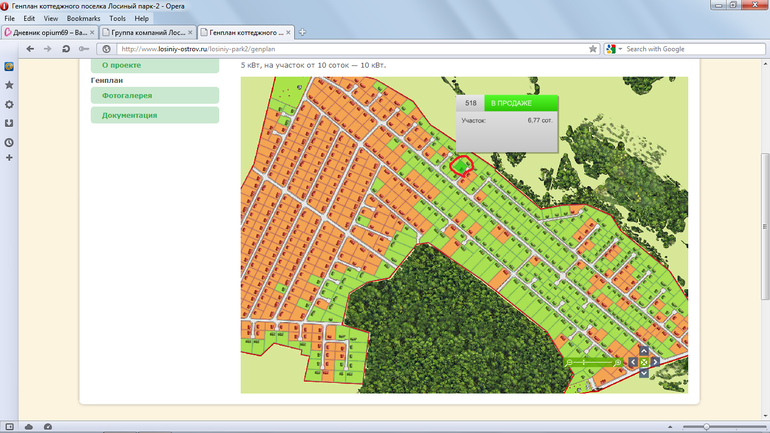
Task: Open Opera Link cloud icon in status bar
Action: pos(28,427)
